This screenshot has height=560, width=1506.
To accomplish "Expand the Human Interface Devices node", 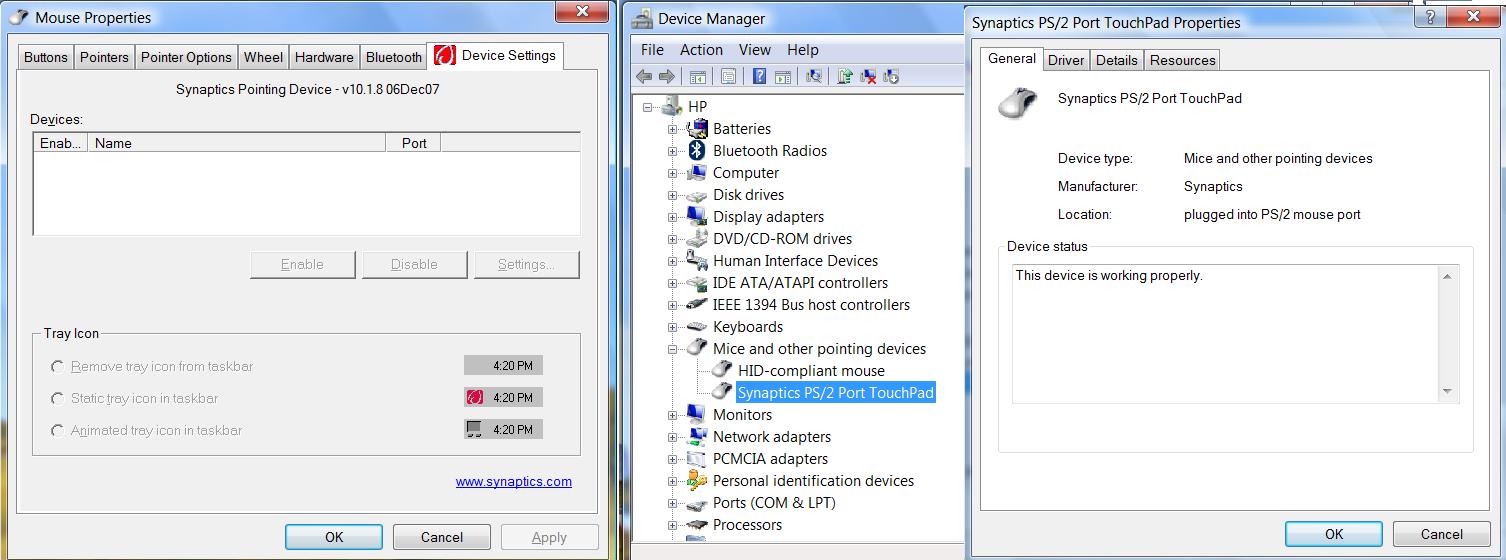I will click(x=673, y=260).
